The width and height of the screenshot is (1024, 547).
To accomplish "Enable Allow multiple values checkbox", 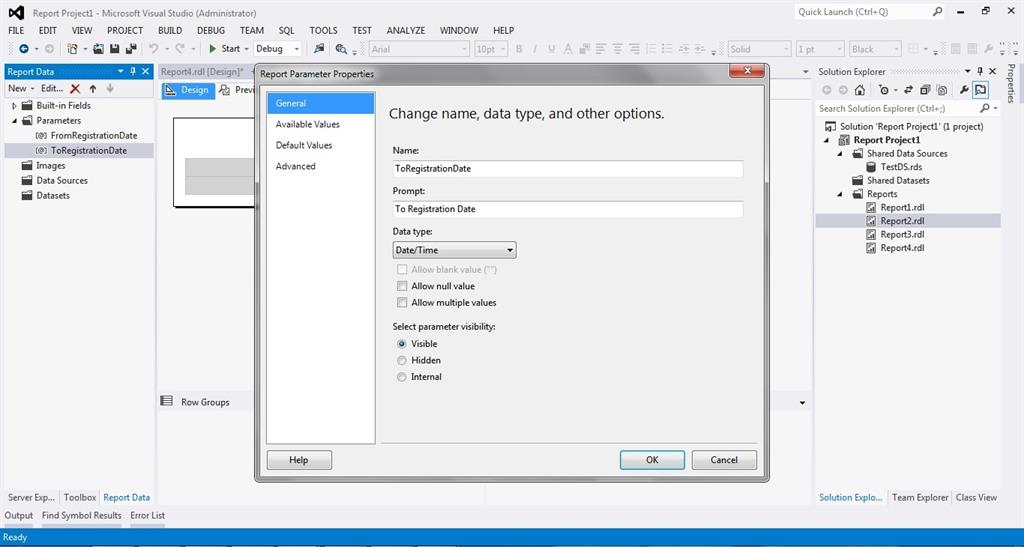I will click(x=402, y=303).
